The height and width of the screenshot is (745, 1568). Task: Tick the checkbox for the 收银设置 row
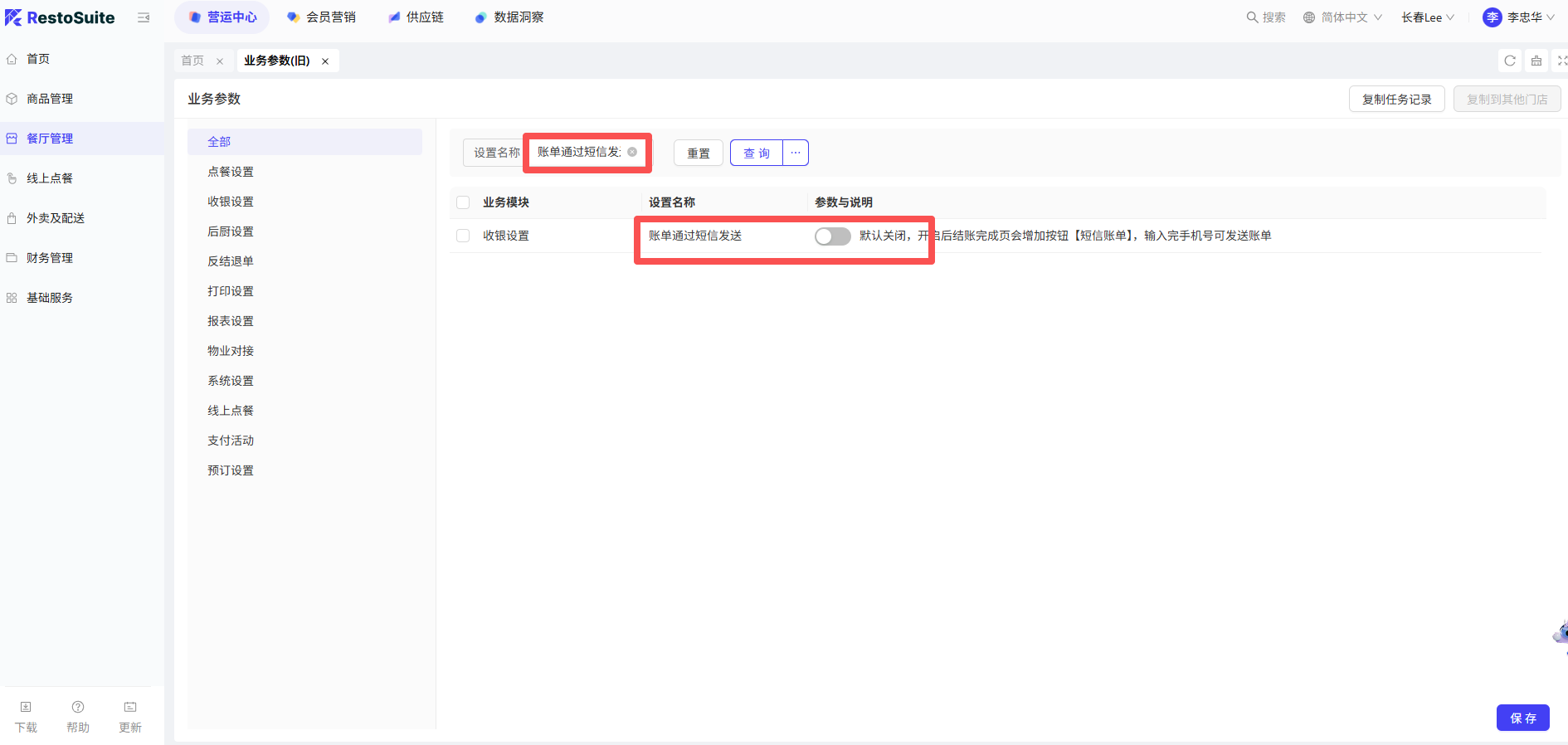[463, 236]
